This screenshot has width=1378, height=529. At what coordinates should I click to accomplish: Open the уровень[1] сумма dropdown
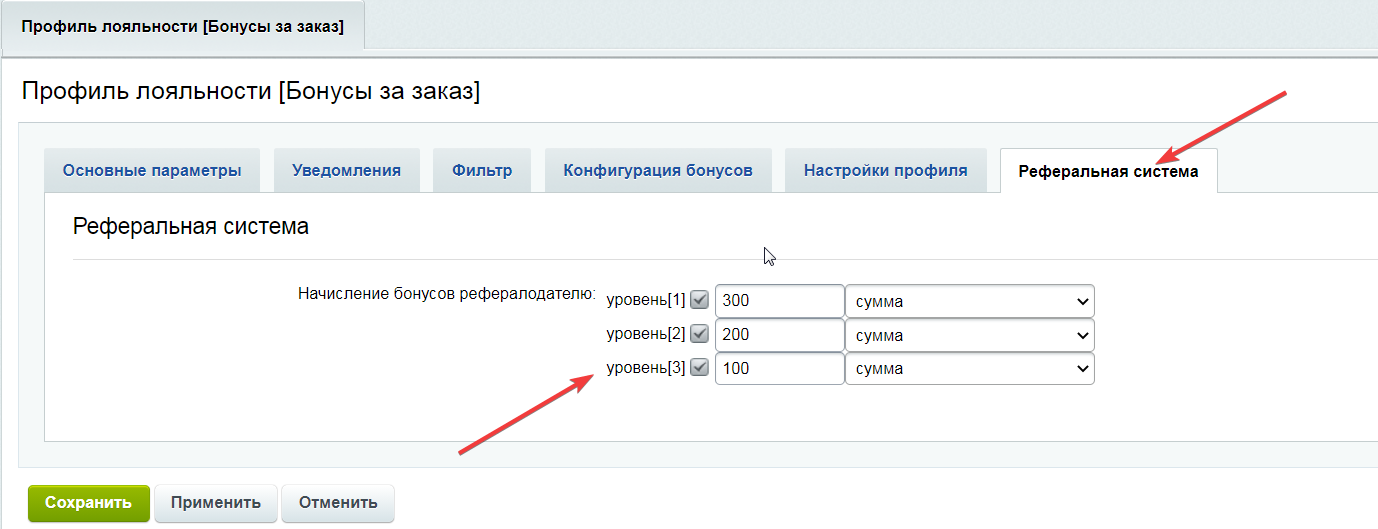970,301
